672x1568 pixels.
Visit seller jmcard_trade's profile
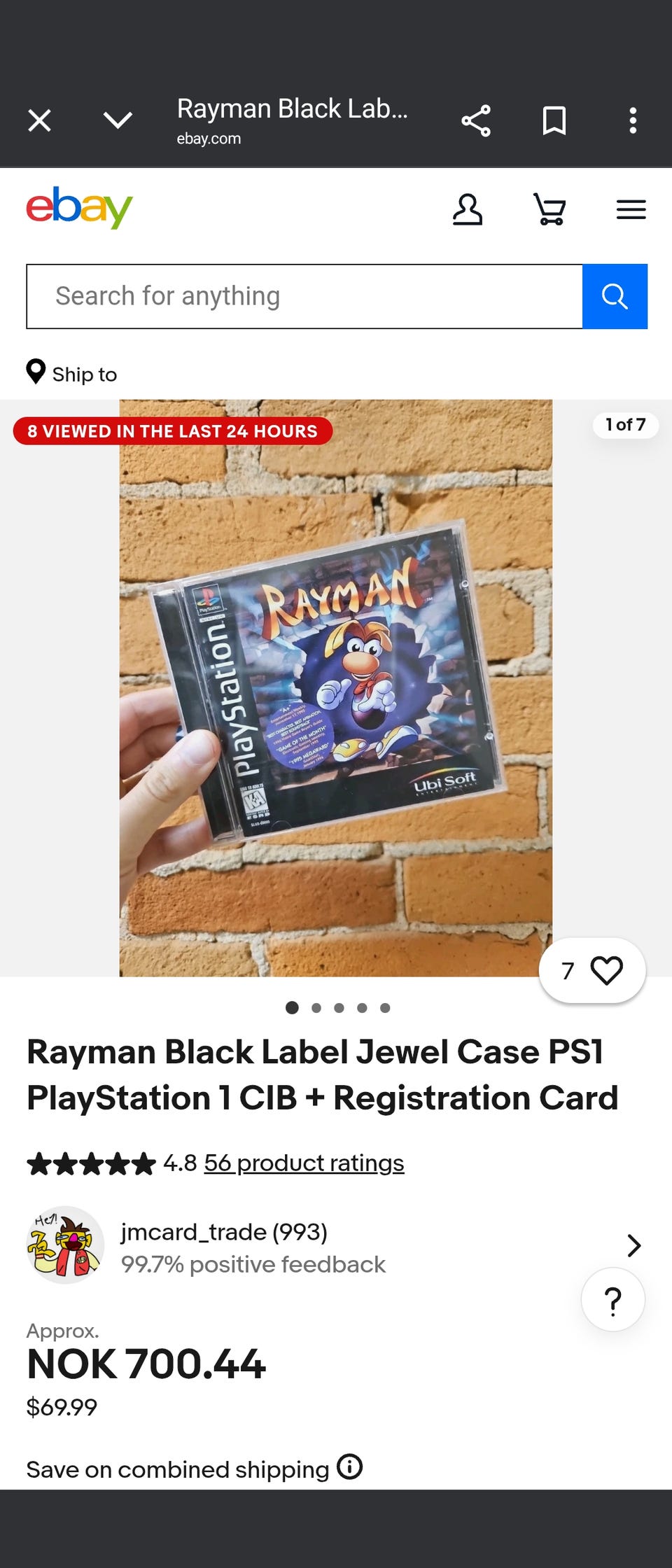pos(224,1231)
